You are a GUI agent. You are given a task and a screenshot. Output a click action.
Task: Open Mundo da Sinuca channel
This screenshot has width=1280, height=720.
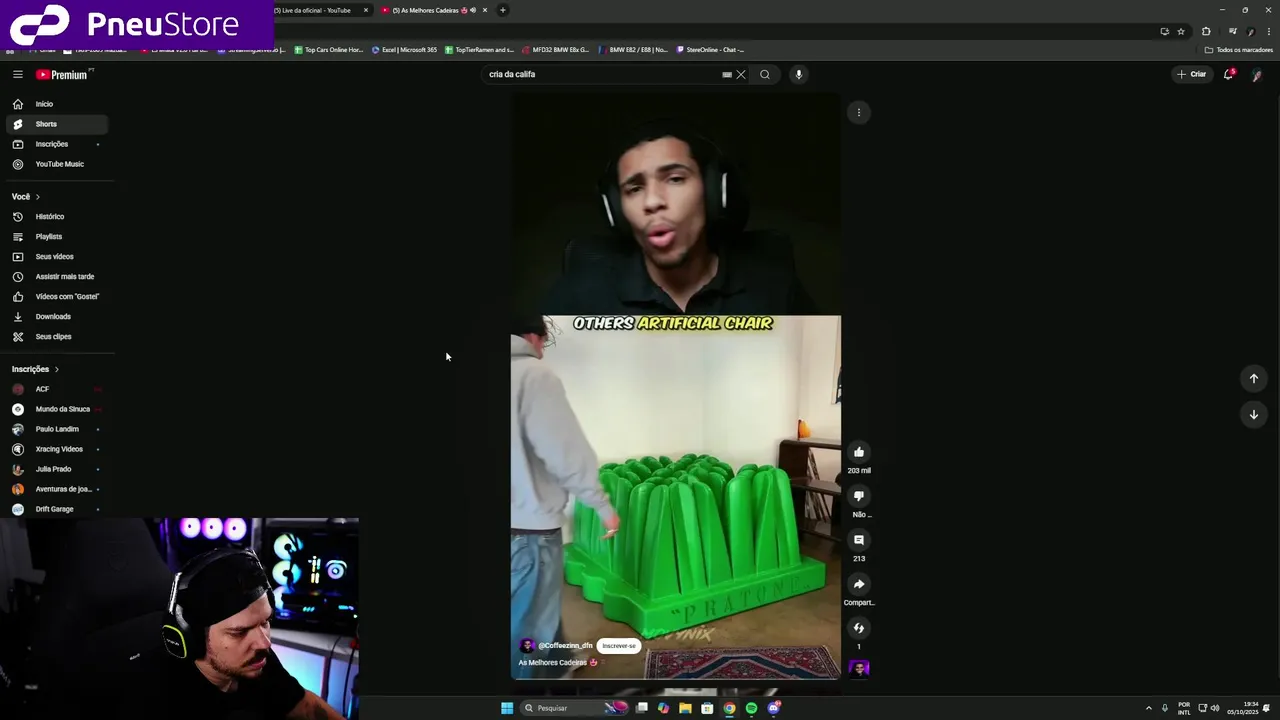[x=56, y=409]
